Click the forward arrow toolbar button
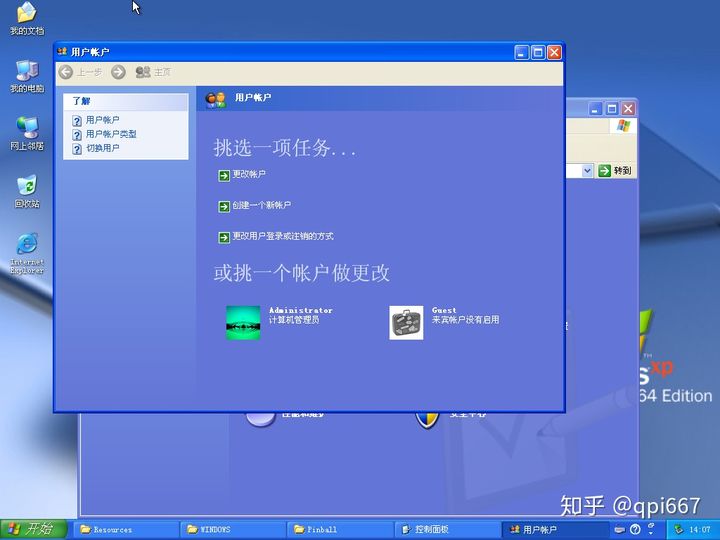 [118, 72]
